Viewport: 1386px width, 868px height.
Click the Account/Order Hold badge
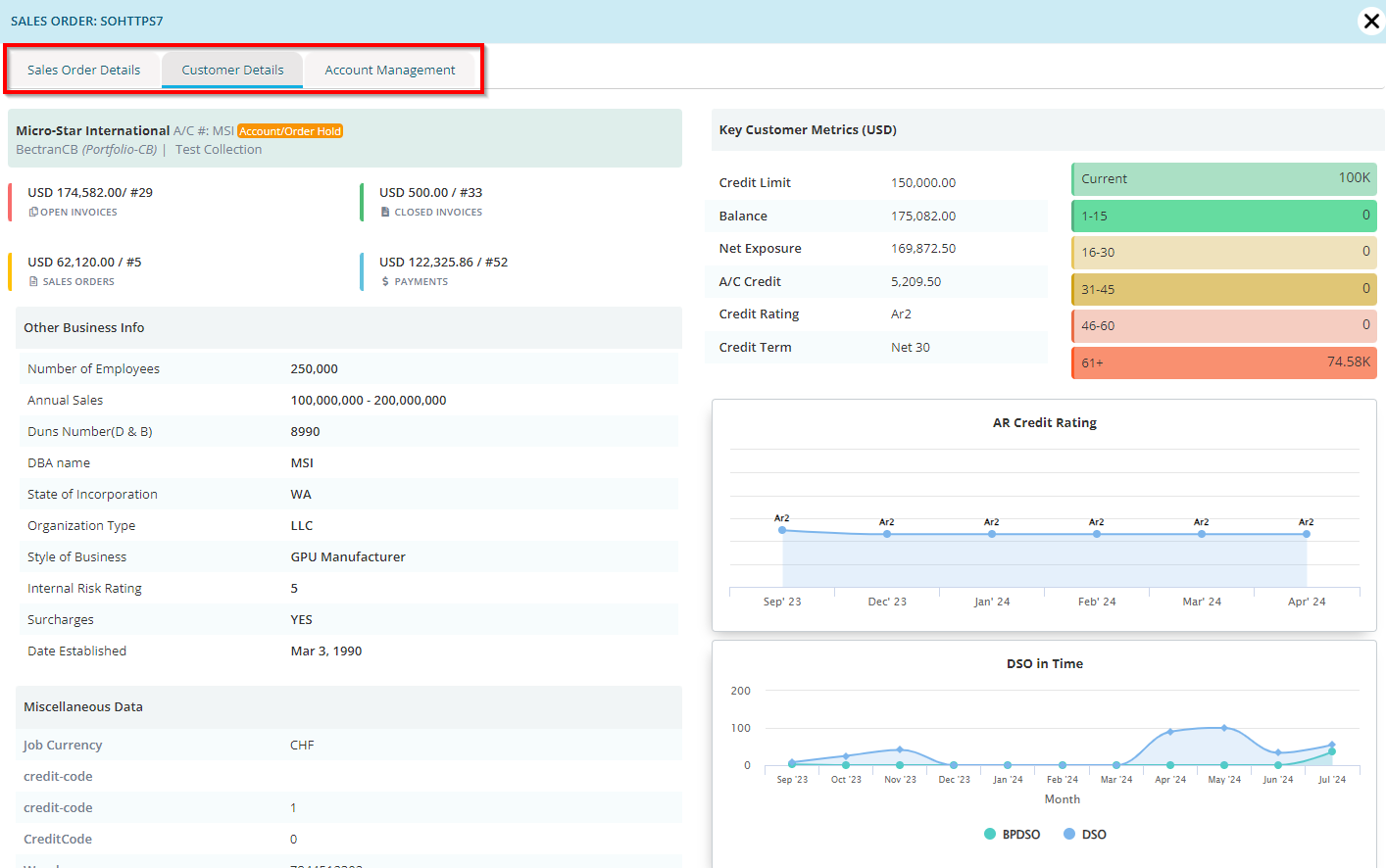click(x=290, y=131)
